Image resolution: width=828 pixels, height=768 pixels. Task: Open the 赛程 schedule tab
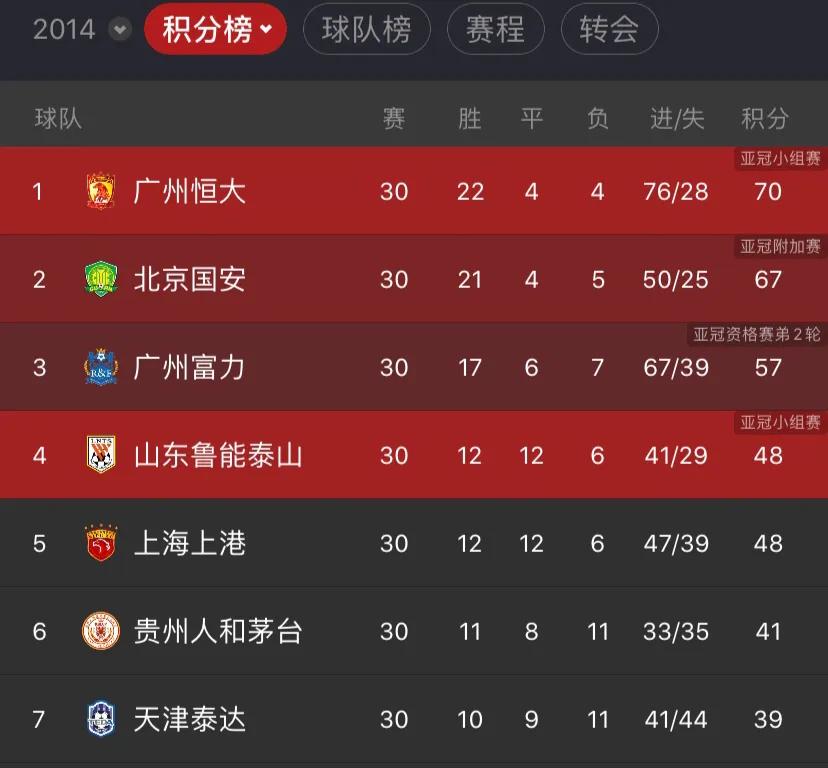(x=495, y=29)
